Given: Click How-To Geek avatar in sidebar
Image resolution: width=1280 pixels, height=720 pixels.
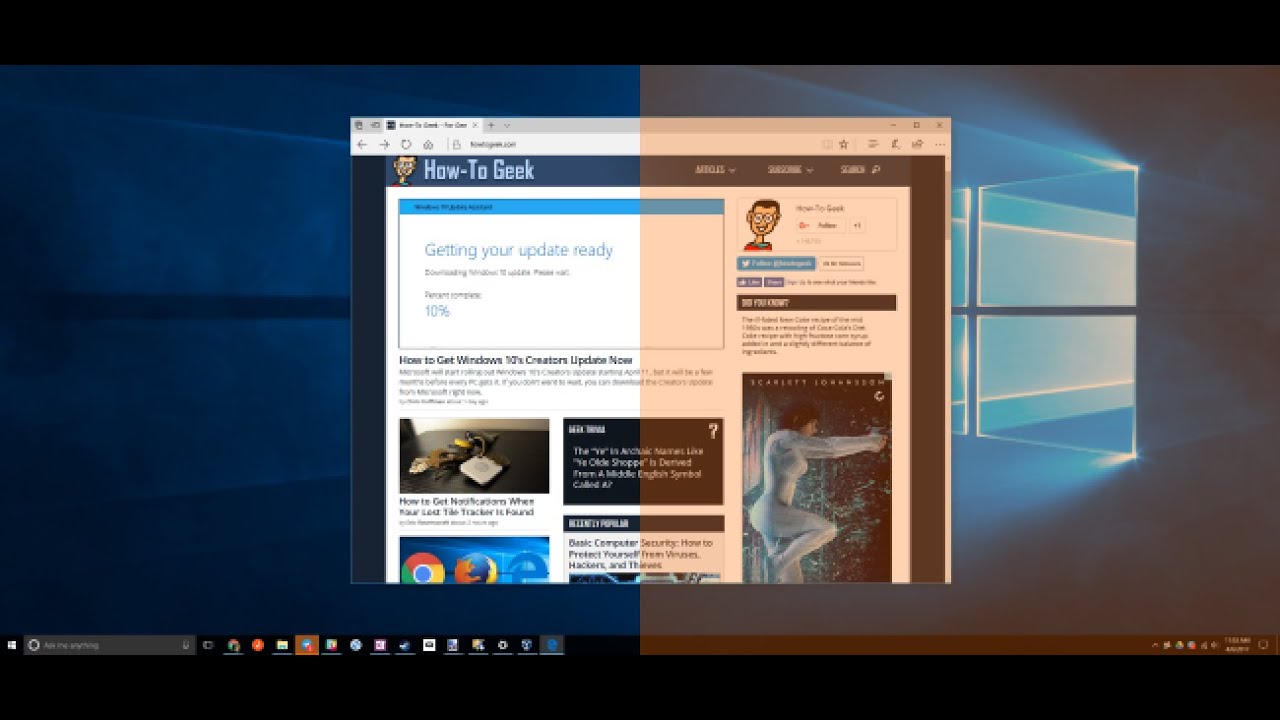Looking at the screenshot, I should [x=764, y=224].
